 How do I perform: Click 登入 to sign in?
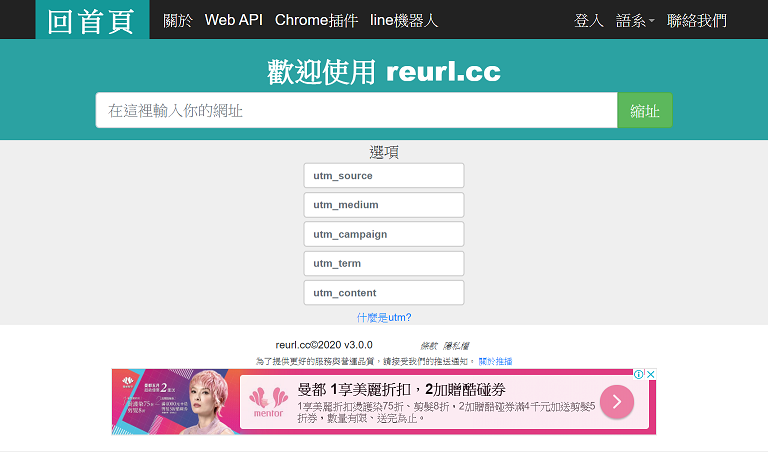(x=589, y=20)
